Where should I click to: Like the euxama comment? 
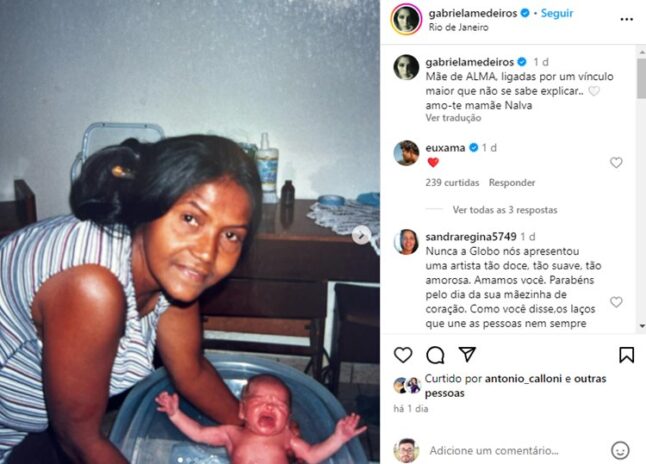tap(616, 162)
